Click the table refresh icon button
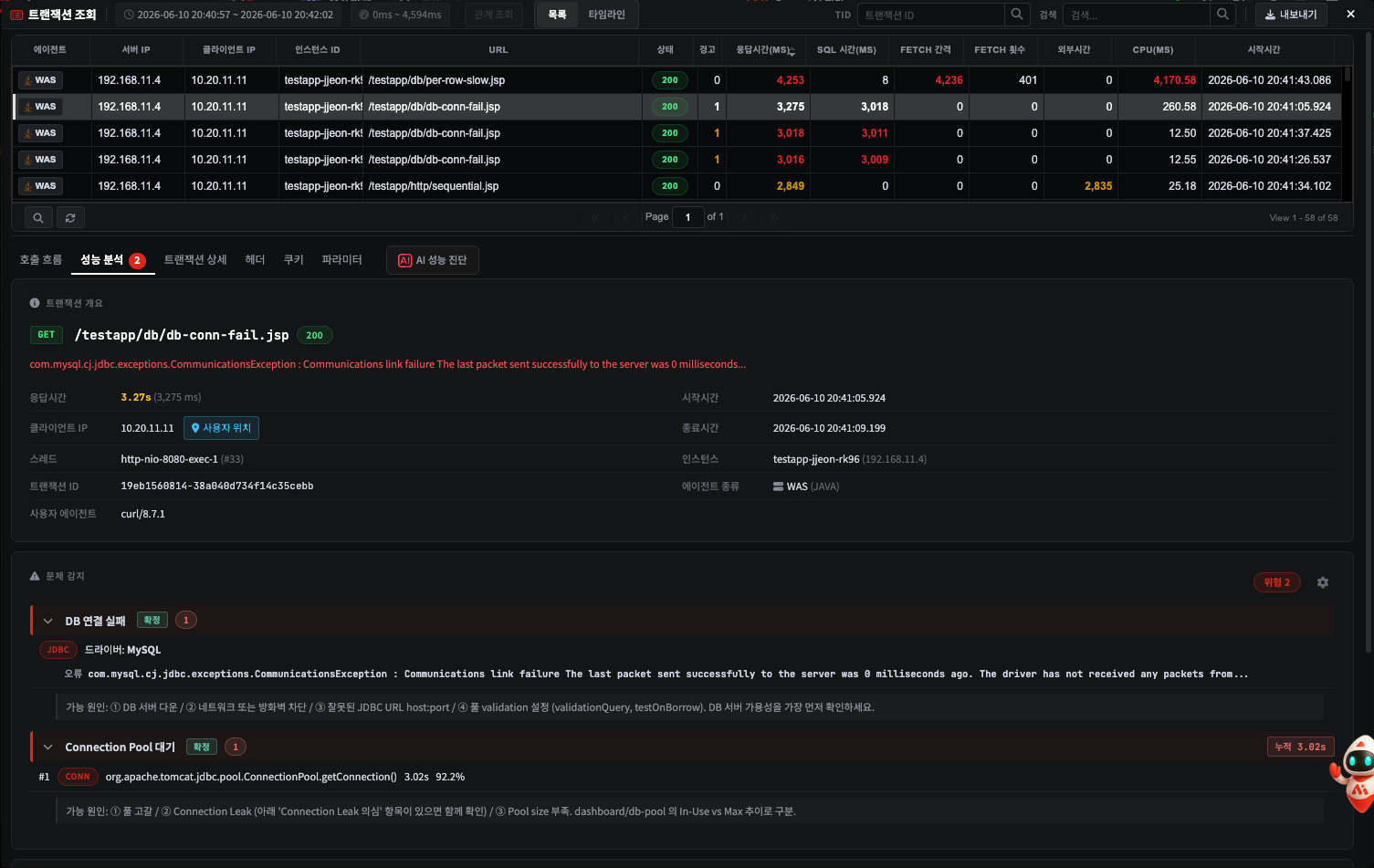The width and height of the screenshot is (1374, 868). [x=70, y=218]
